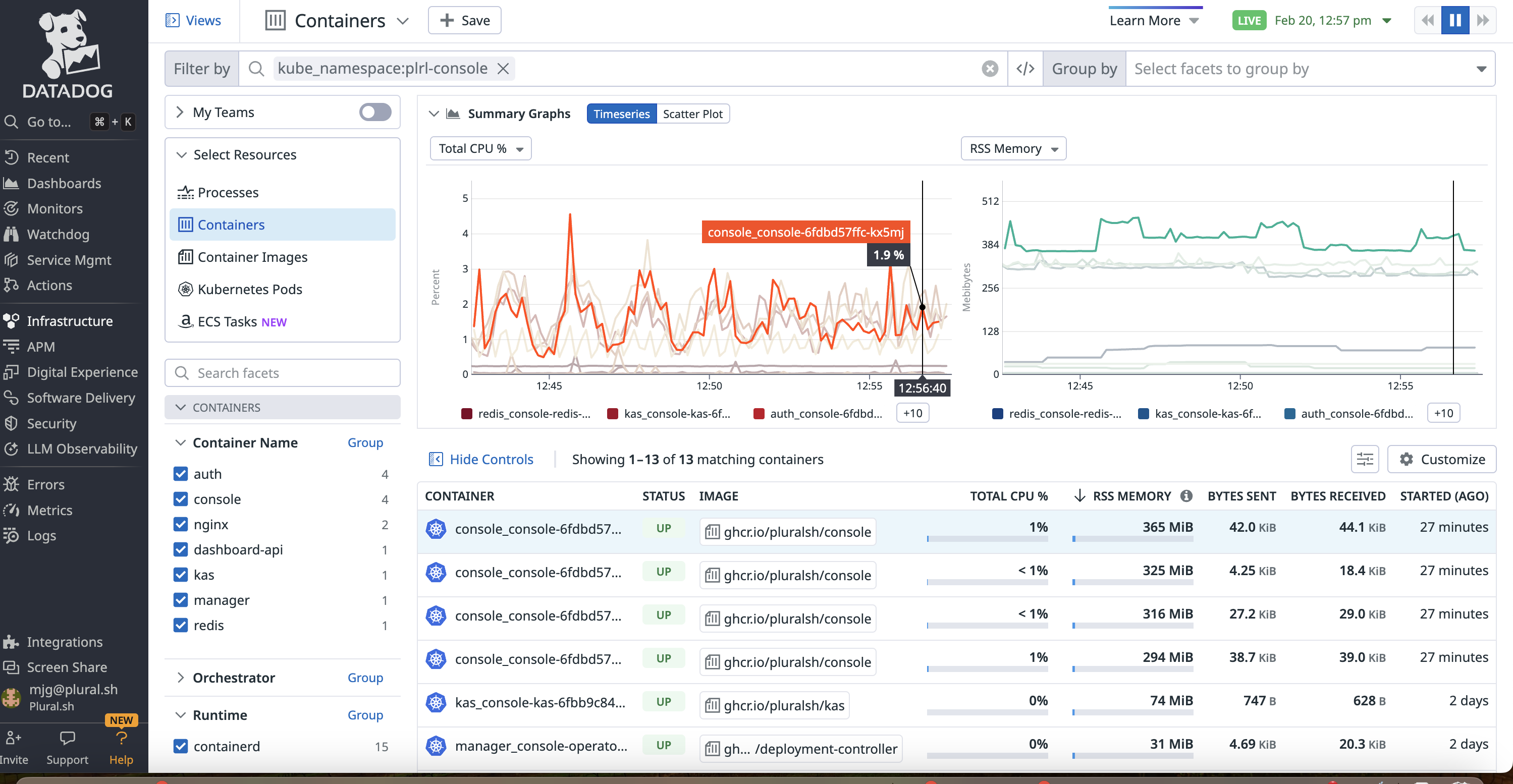
Task: Uncheck the containerd runtime
Action: point(181,747)
